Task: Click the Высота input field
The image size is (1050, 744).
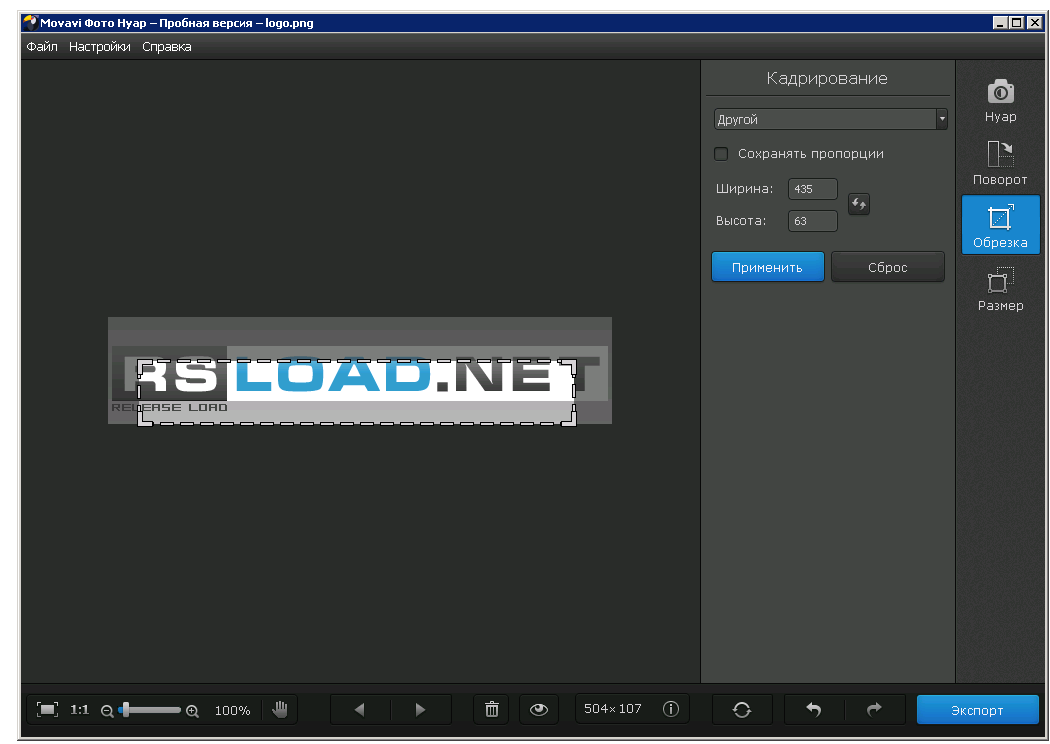Action: [812, 221]
